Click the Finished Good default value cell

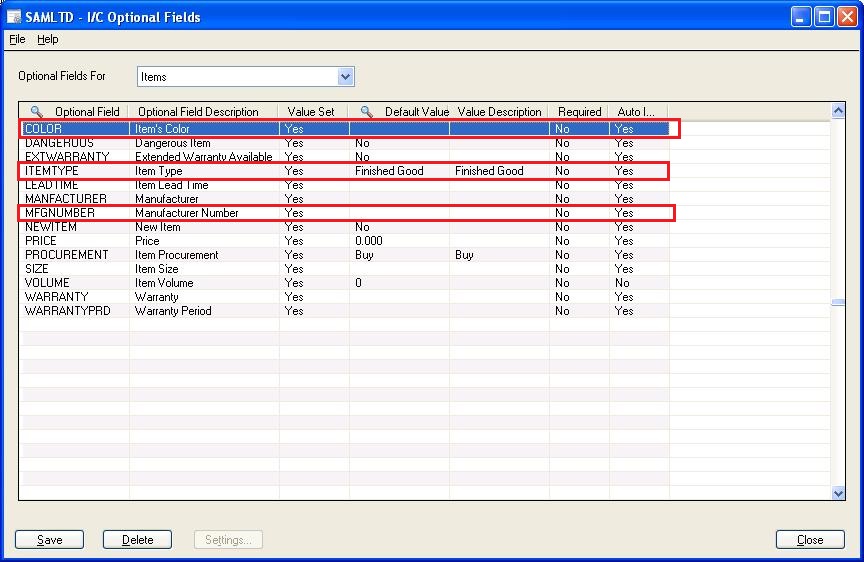coord(399,171)
